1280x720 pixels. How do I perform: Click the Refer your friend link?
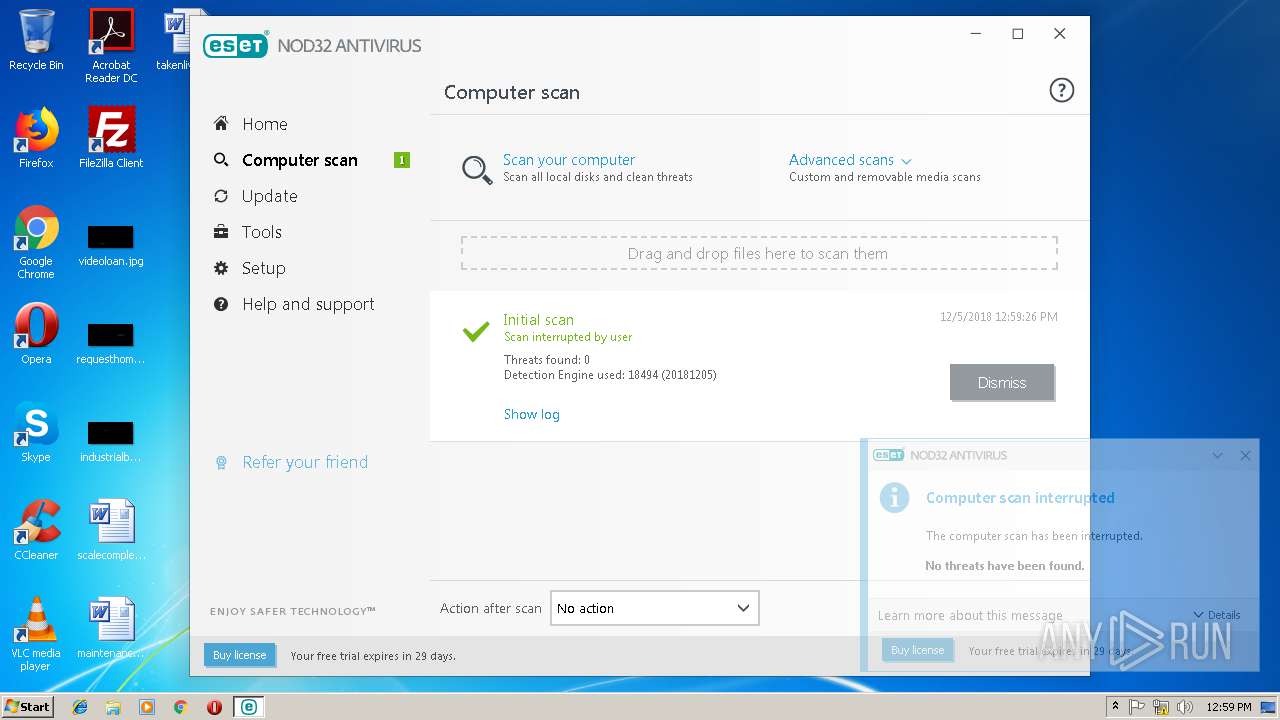coord(305,462)
